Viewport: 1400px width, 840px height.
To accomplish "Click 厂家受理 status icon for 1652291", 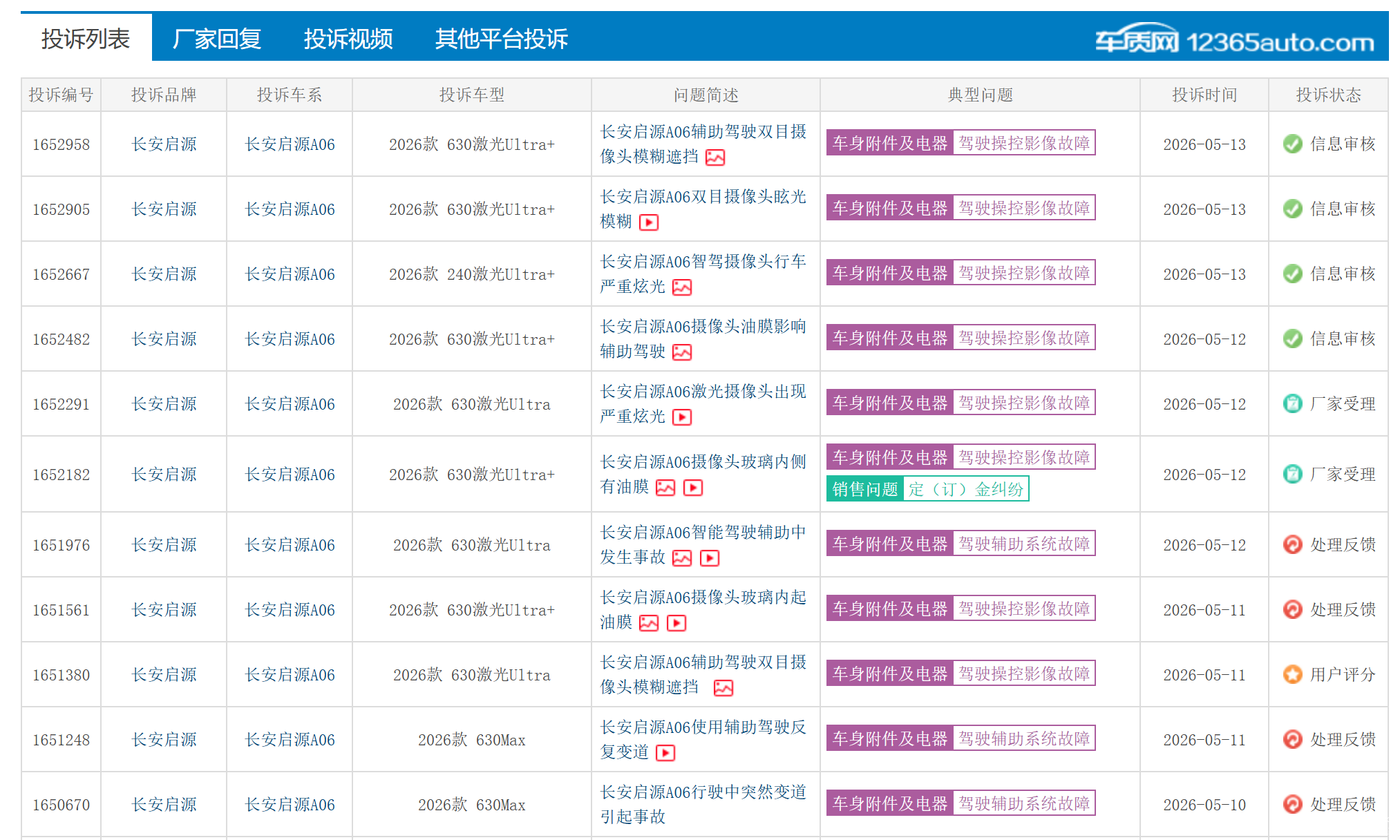I will click(x=1292, y=403).
